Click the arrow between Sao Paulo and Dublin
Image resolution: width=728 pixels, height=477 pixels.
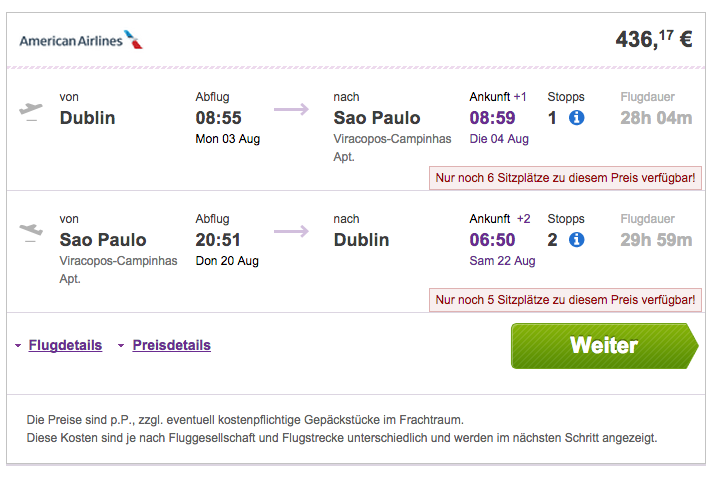(x=291, y=231)
